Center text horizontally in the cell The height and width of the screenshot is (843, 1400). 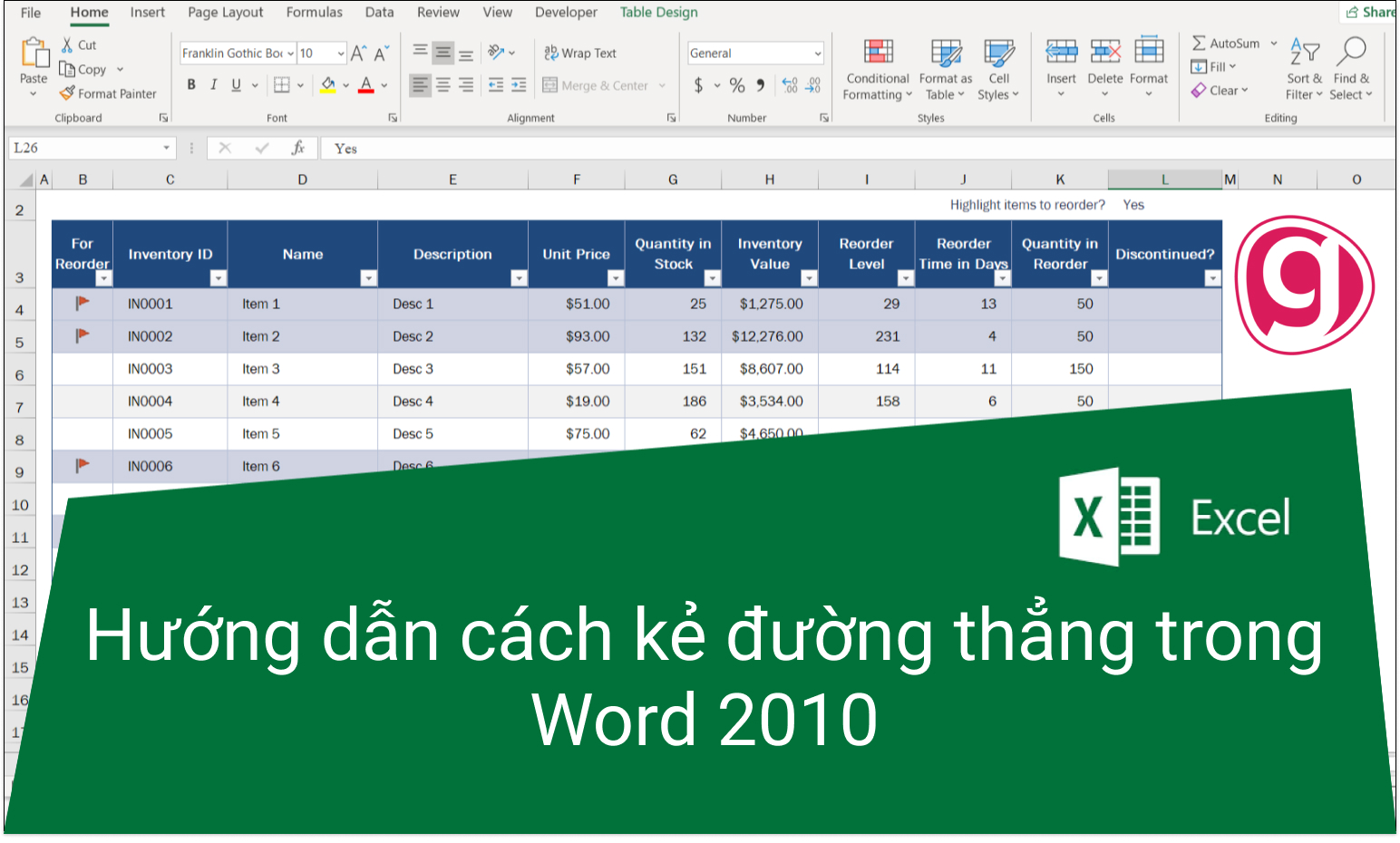[x=443, y=85]
